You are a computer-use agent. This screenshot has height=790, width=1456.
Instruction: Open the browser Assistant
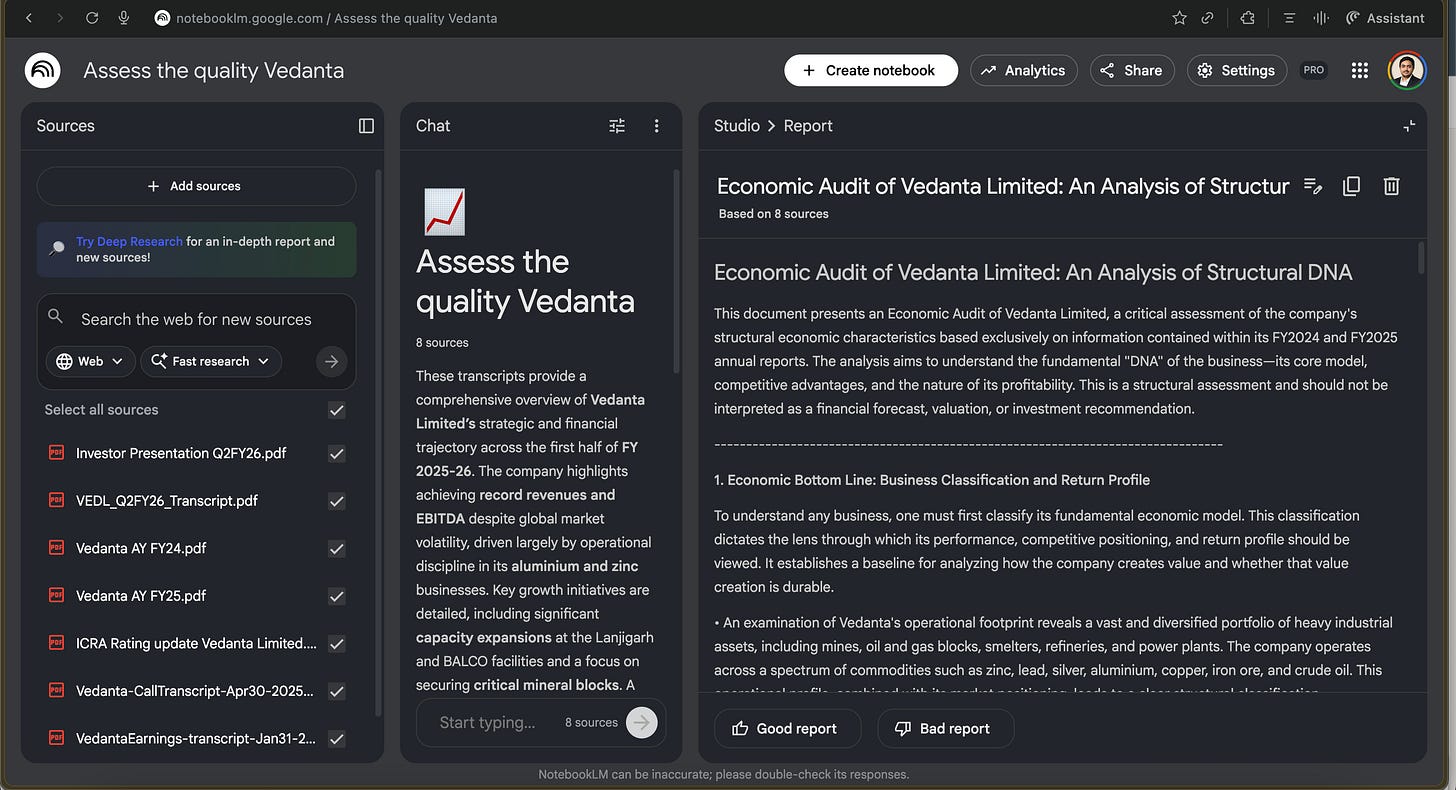coord(1385,18)
